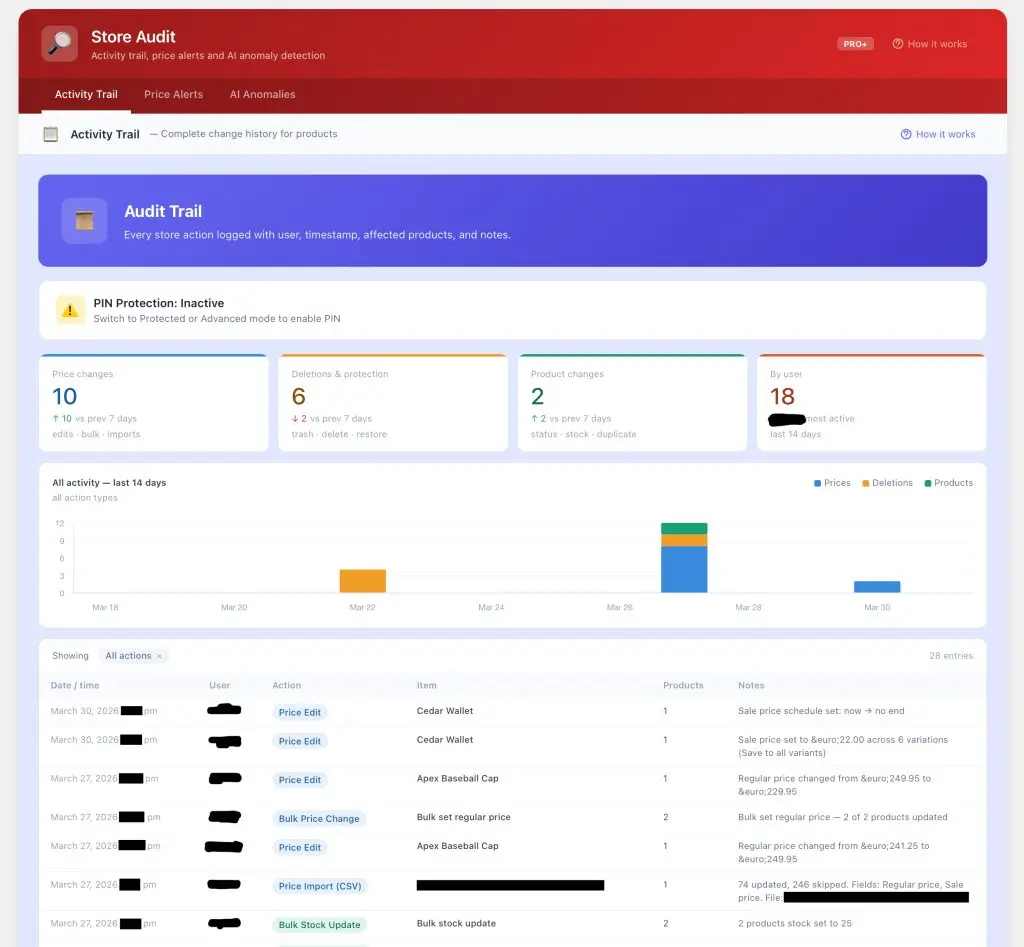
Task: Toggle Products series in chart legend
Action: [x=948, y=483]
